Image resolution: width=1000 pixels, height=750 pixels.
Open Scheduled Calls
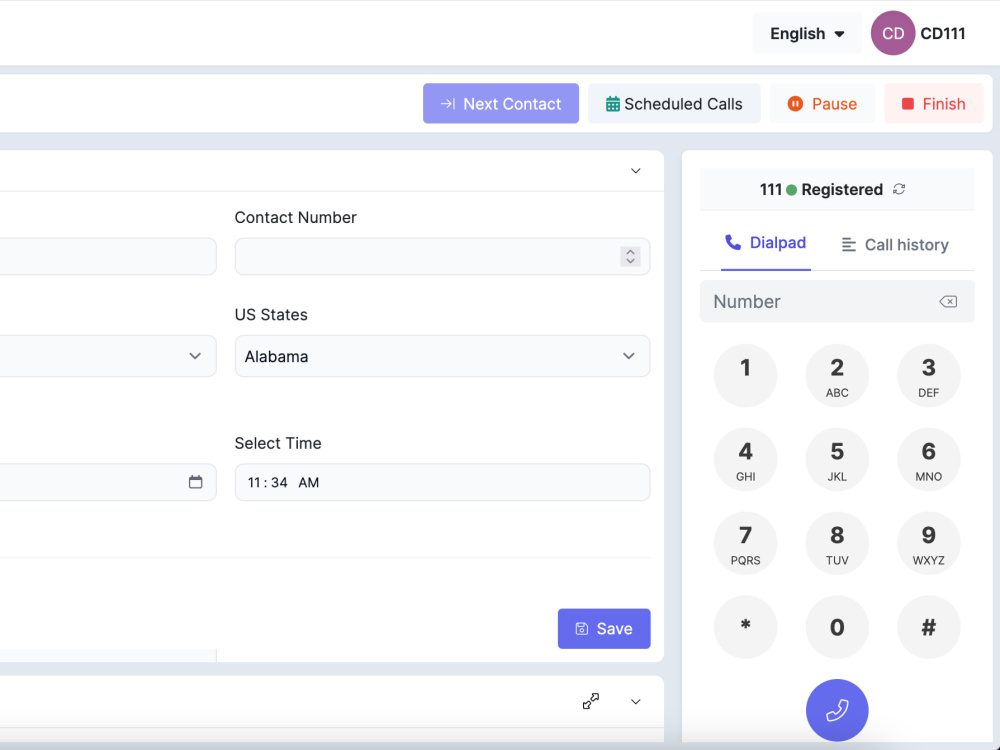[674, 103]
